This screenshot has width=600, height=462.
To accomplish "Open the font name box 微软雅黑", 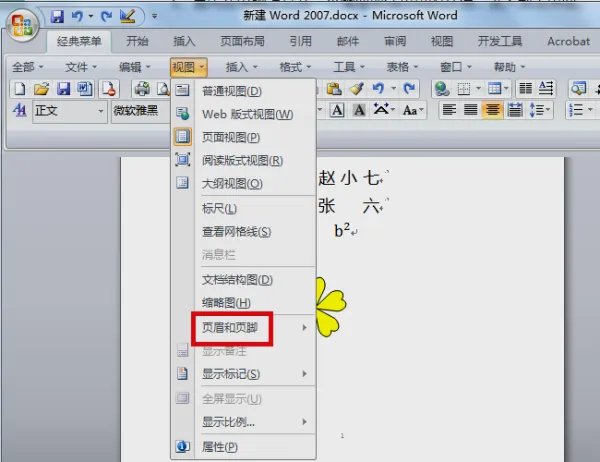I will (141, 111).
